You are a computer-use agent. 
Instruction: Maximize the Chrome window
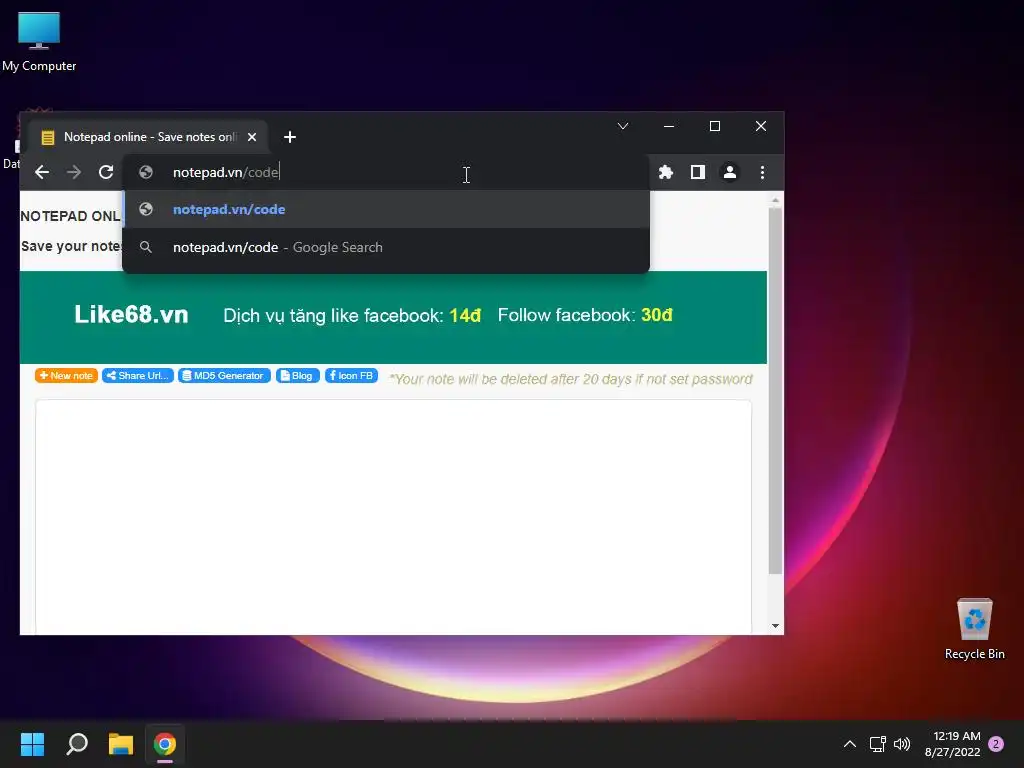click(715, 126)
